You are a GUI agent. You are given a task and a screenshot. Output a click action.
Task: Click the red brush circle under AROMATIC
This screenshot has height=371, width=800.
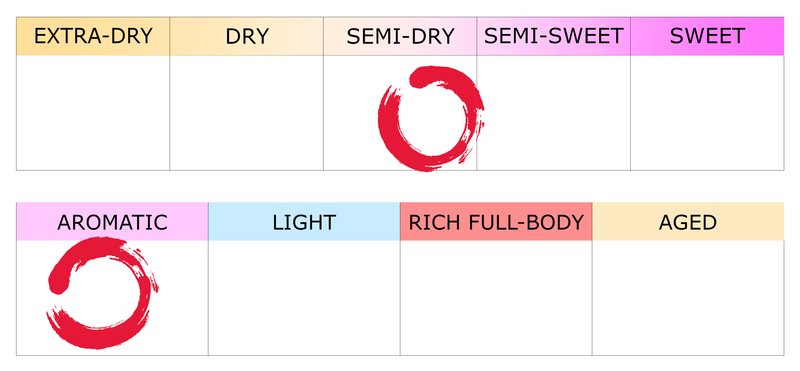click(x=102, y=293)
